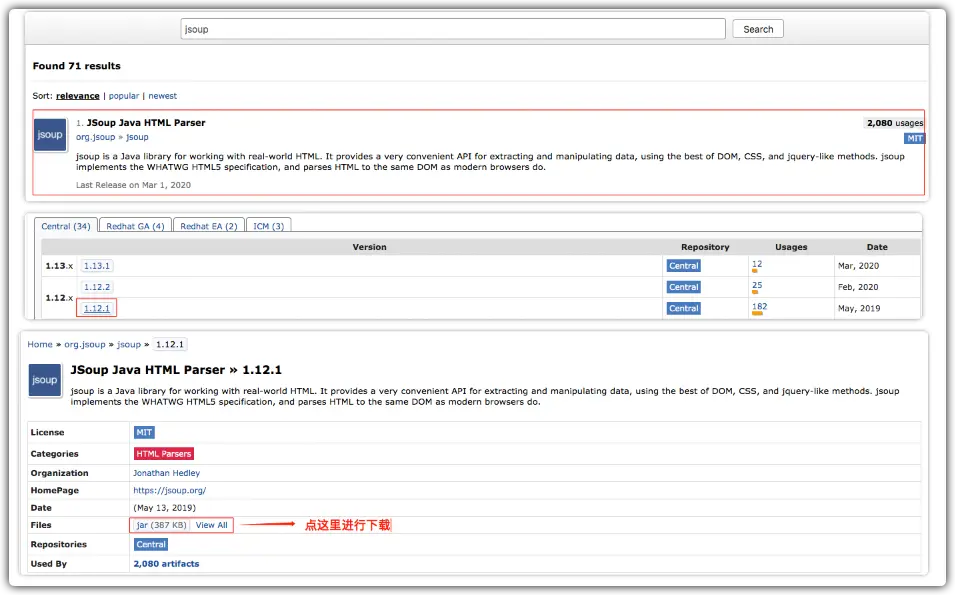Click the 2,080 usages badge
This screenshot has width=955, height=595.
(x=894, y=122)
